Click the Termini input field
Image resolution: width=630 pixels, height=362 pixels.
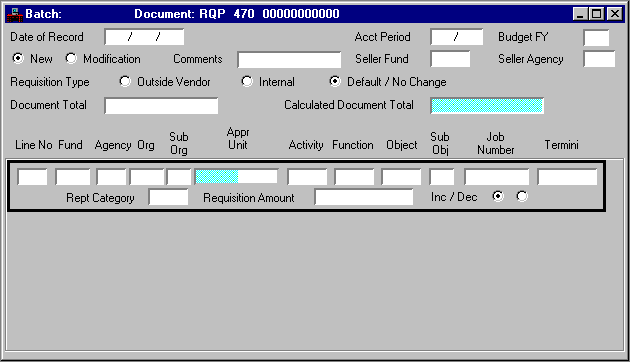coord(567,177)
